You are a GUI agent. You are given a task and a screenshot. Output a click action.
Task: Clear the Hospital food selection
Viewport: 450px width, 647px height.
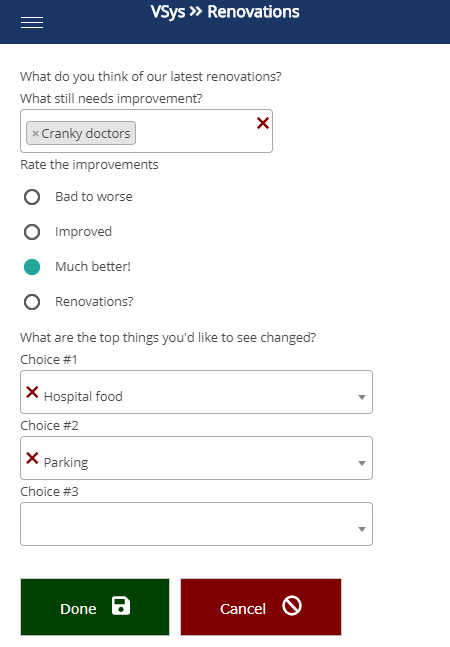(32, 392)
